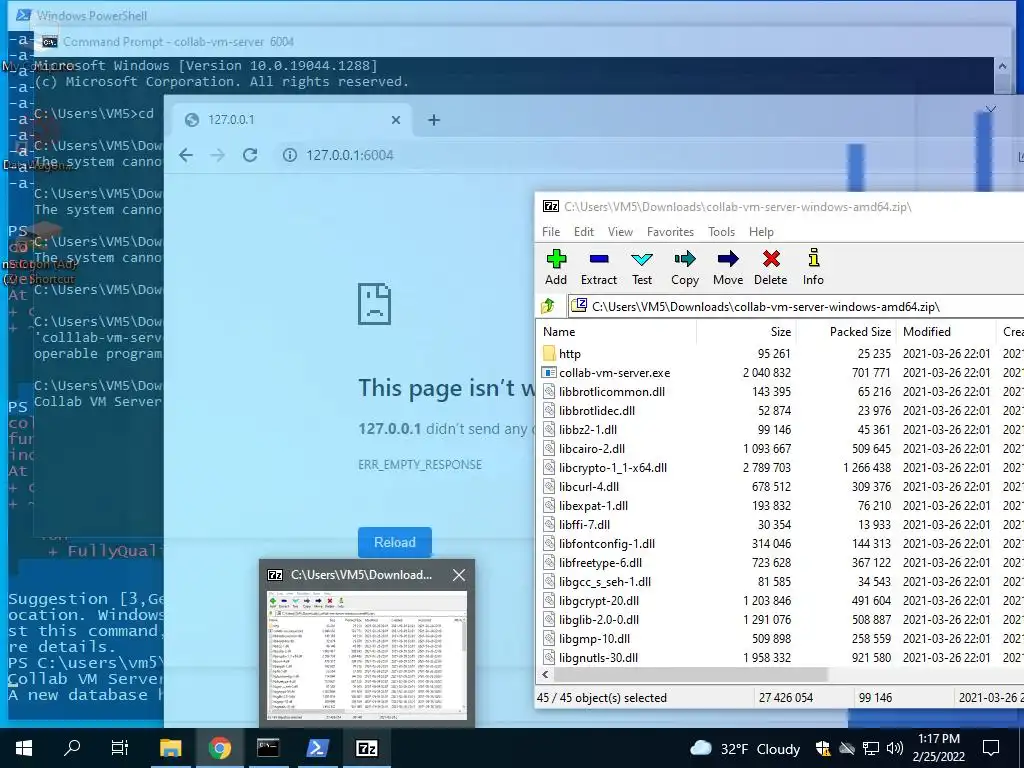1024x768 pixels.
Task: Go up one folder level in 7-Zip
Action: (548, 306)
